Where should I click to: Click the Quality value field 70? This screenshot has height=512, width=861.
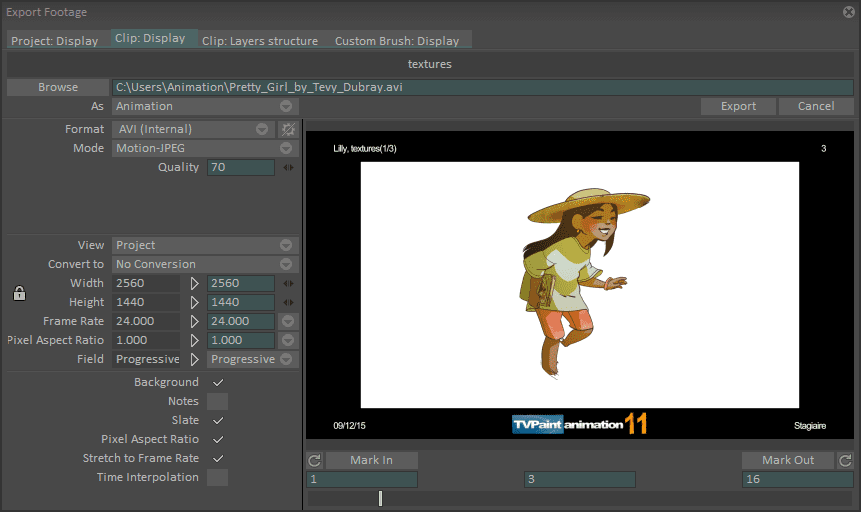[x=241, y=168]
